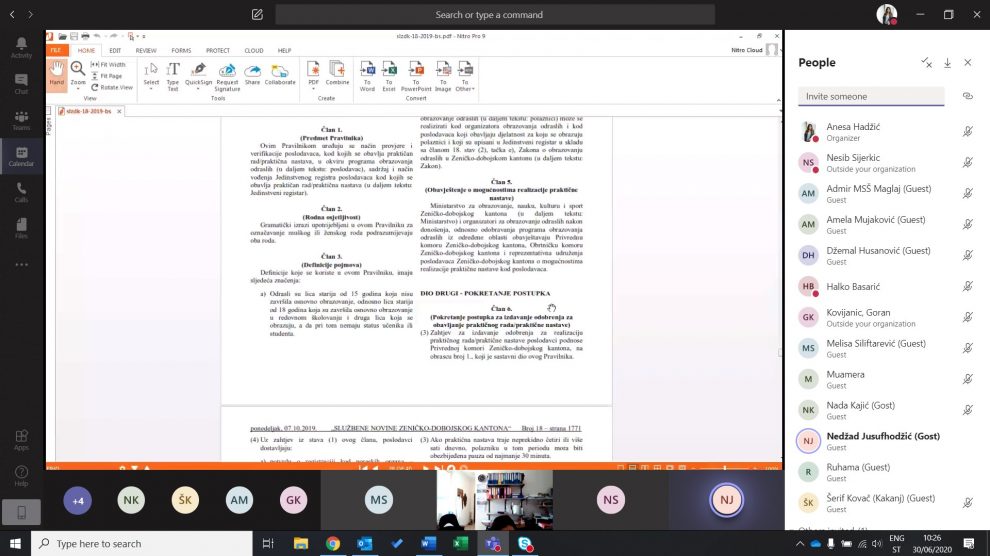This screenshot has width=990, height=556.
Task: Convert PDF with To Word icon
Action: click(367, 74)
